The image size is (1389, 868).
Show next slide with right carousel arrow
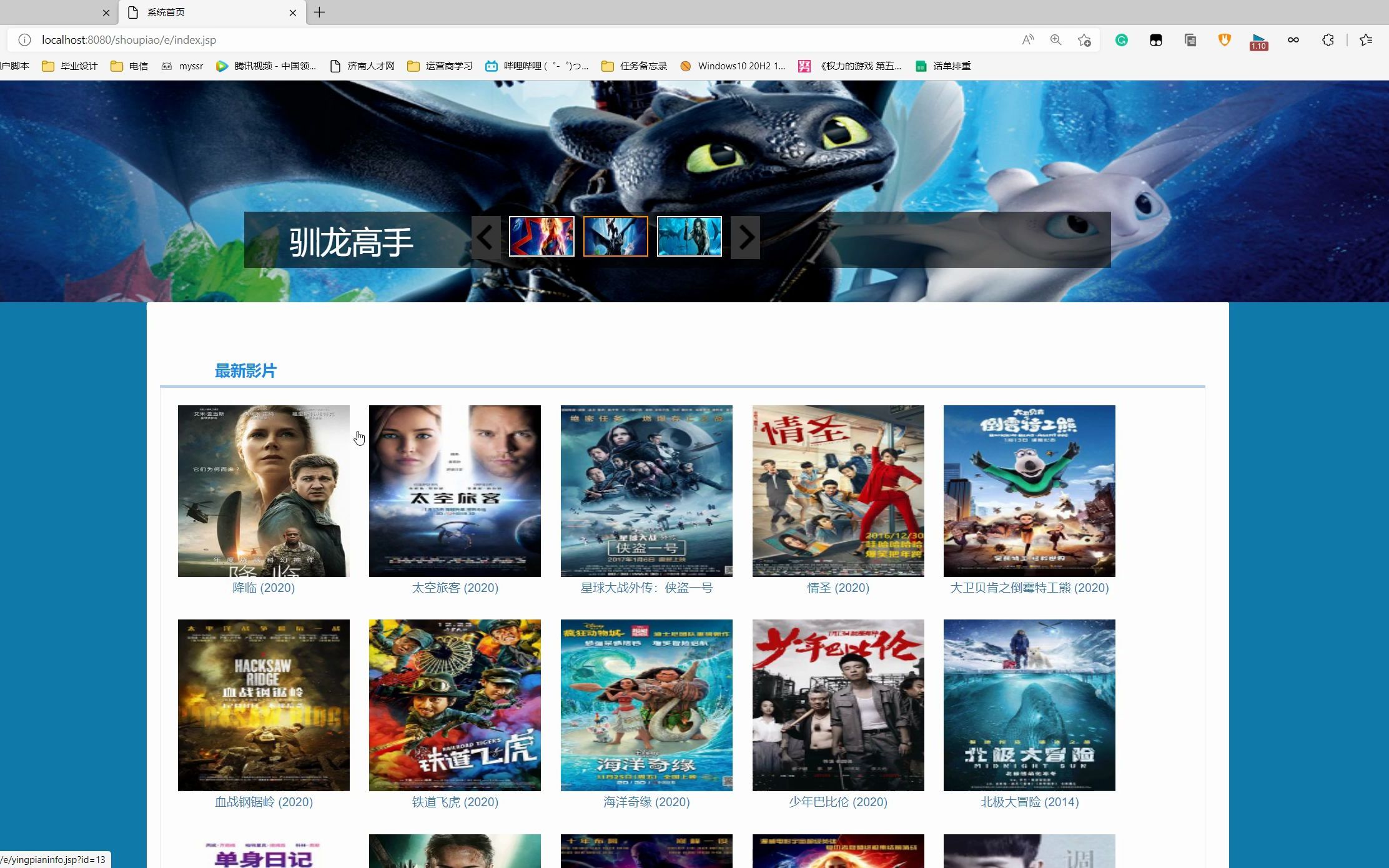pyautogui.click(x=745, y=237)
